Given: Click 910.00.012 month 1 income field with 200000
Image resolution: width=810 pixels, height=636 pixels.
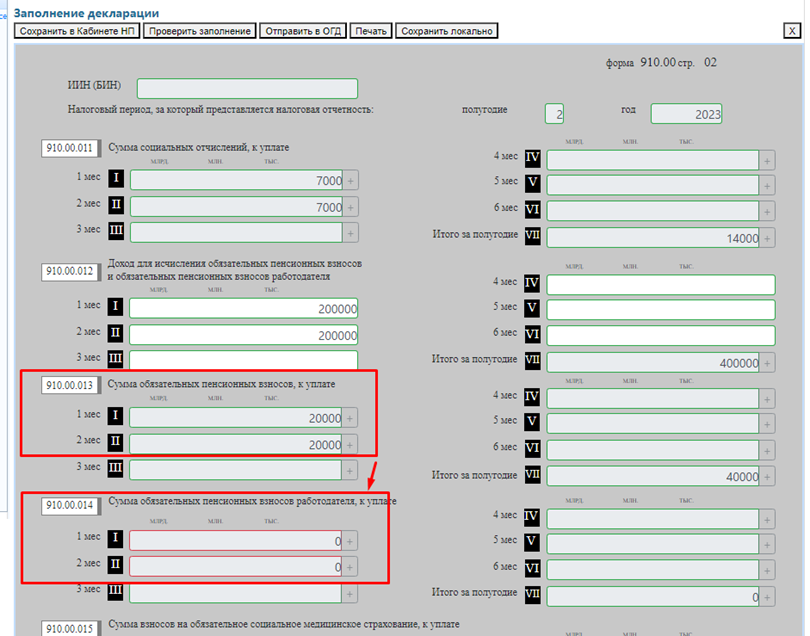Looking at the screenshot, I should pos(243,309).
